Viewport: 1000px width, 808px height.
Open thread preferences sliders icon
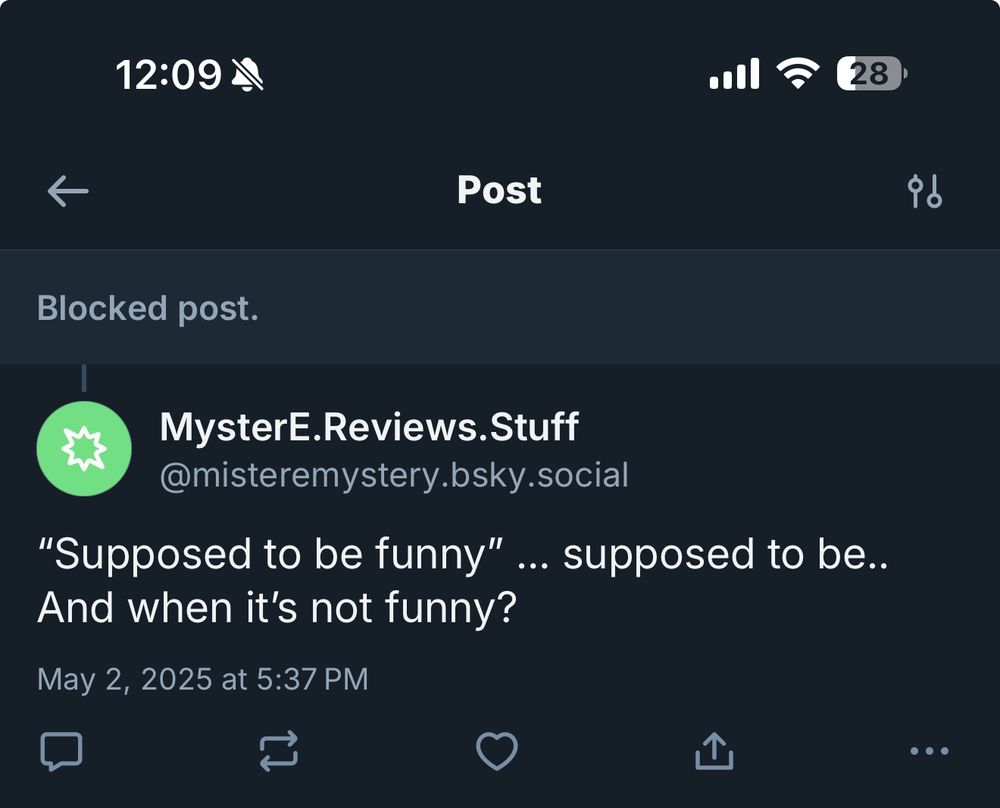(x=925, y=191)
